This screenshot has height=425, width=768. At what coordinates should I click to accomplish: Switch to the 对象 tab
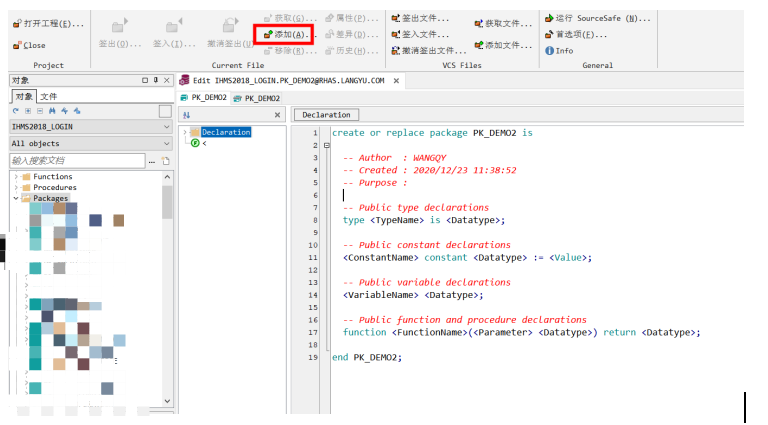24,96
